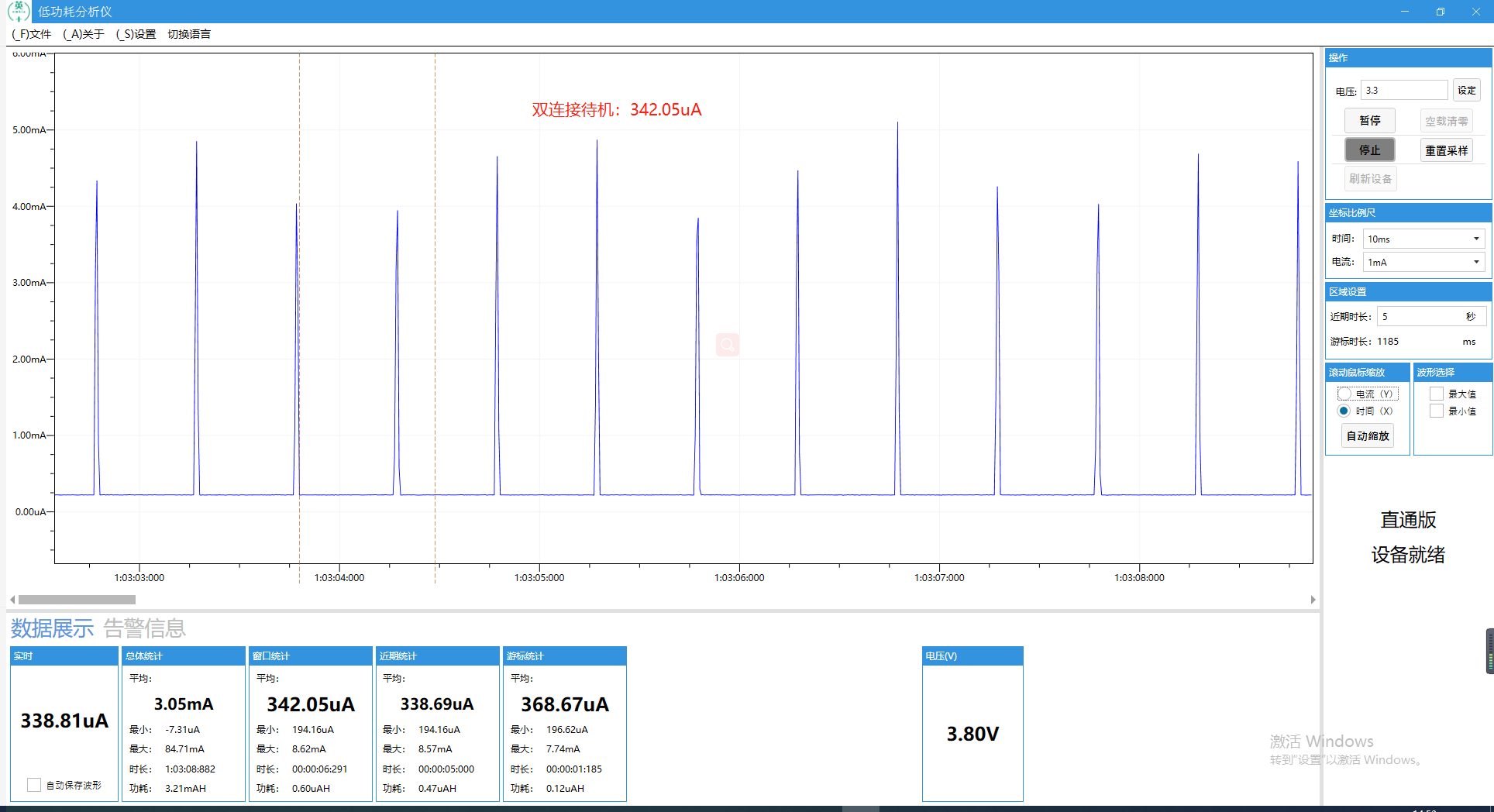Click the 重置采样 button
This screenshot has width=1494, height=812.
[x=1446, y=150]
